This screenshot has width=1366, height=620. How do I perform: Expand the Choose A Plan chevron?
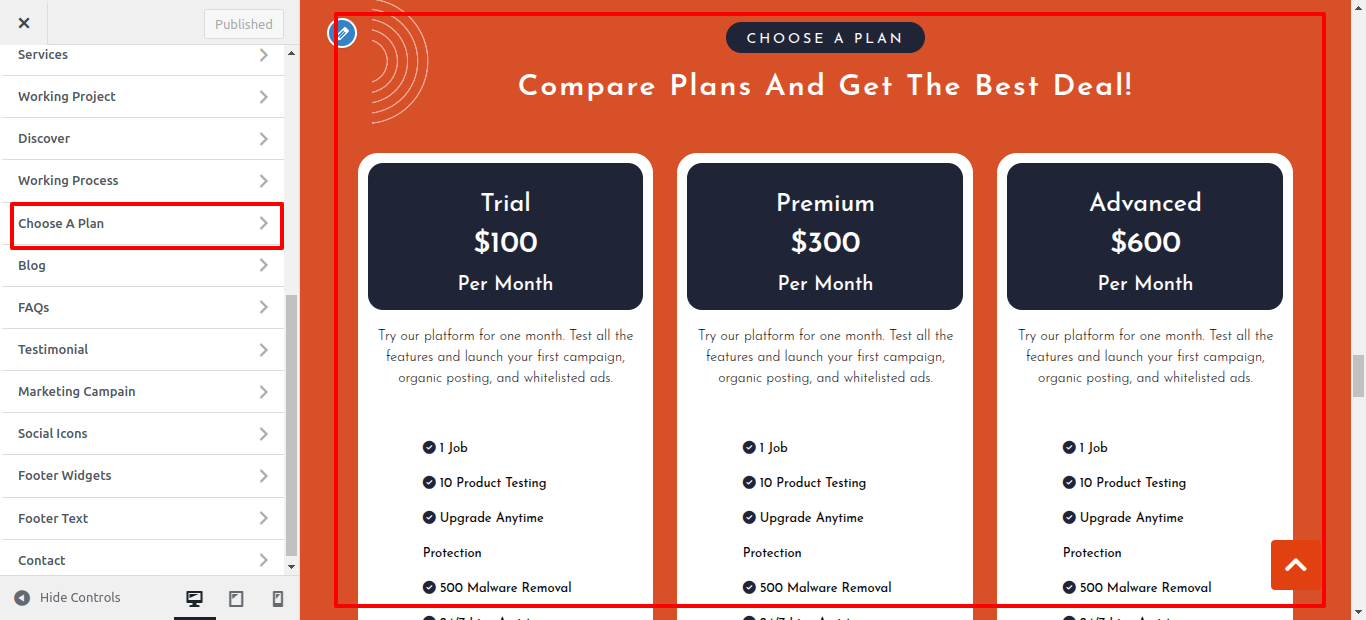[263, 223]
